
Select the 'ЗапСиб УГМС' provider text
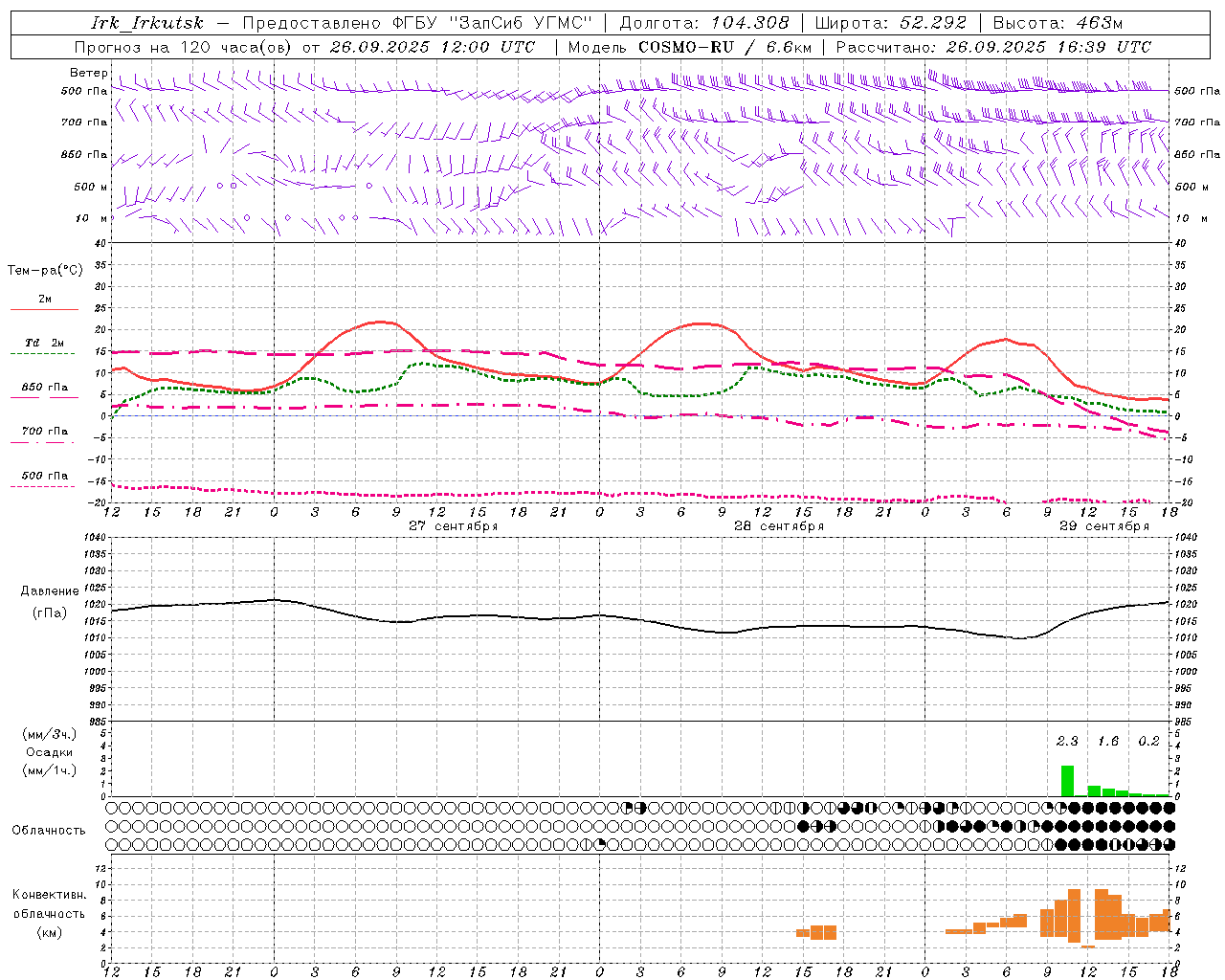coord(521,23)
